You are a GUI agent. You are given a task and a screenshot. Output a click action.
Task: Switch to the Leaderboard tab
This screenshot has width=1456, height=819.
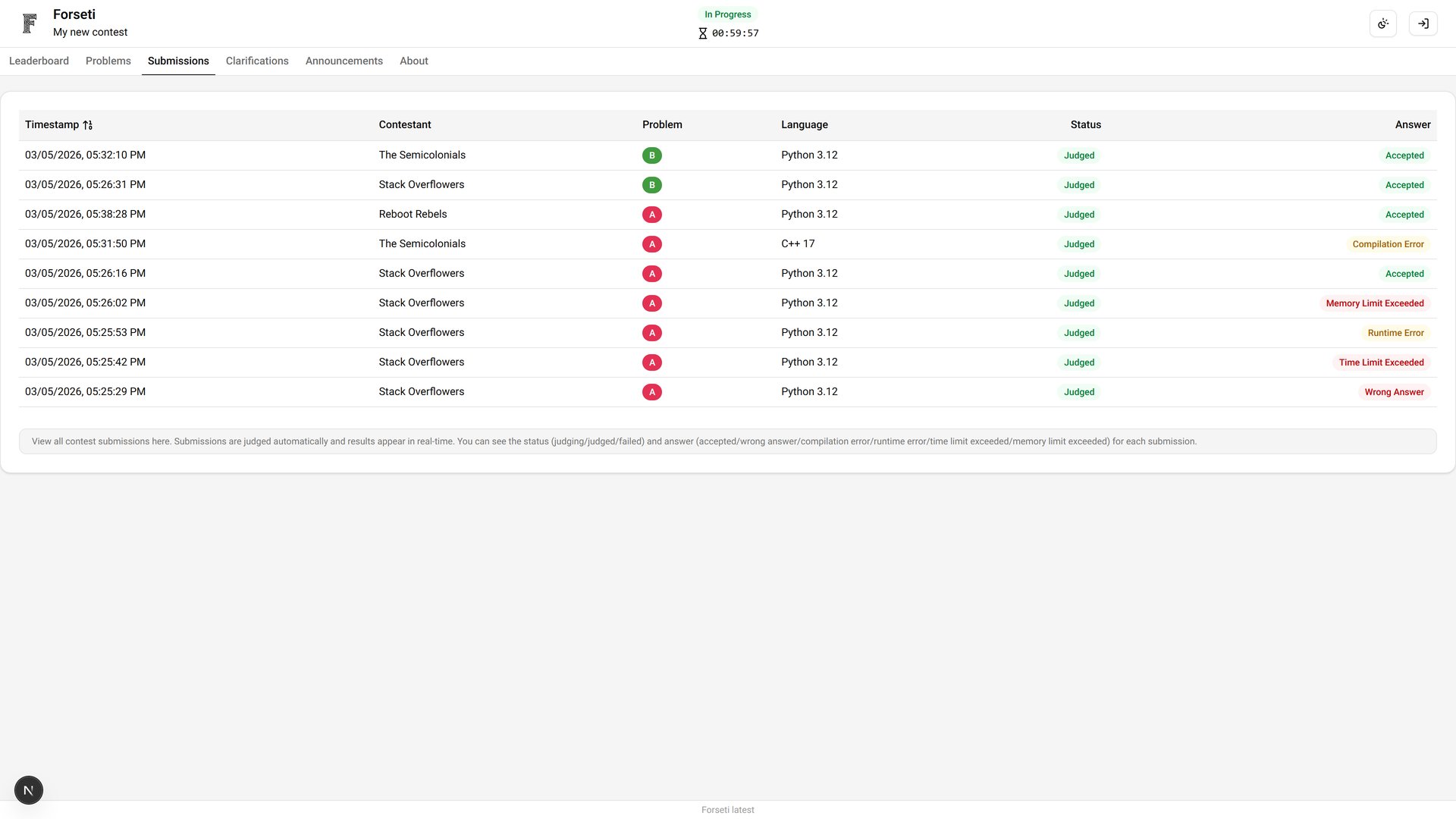point(39,61)
